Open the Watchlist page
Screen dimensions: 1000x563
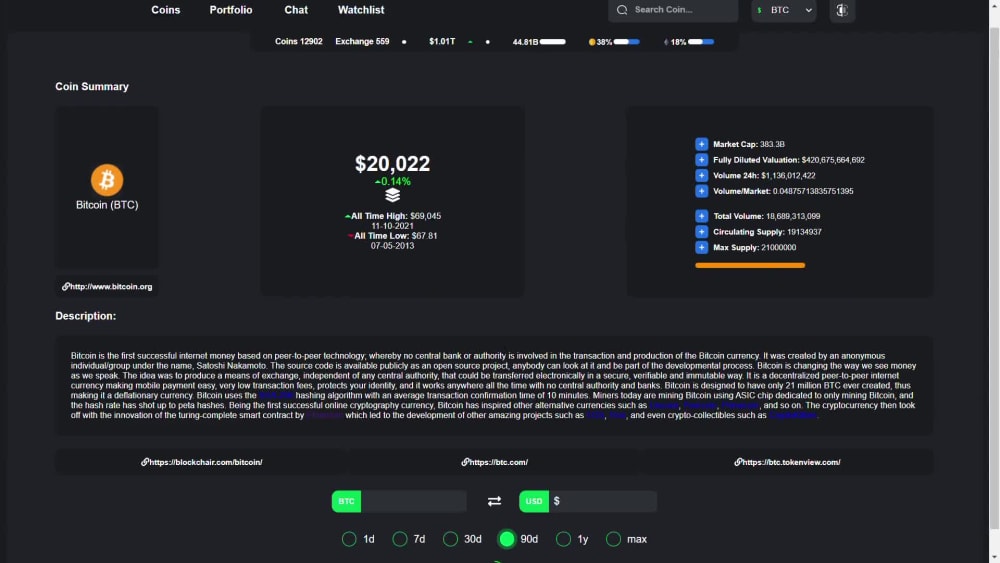361,10
